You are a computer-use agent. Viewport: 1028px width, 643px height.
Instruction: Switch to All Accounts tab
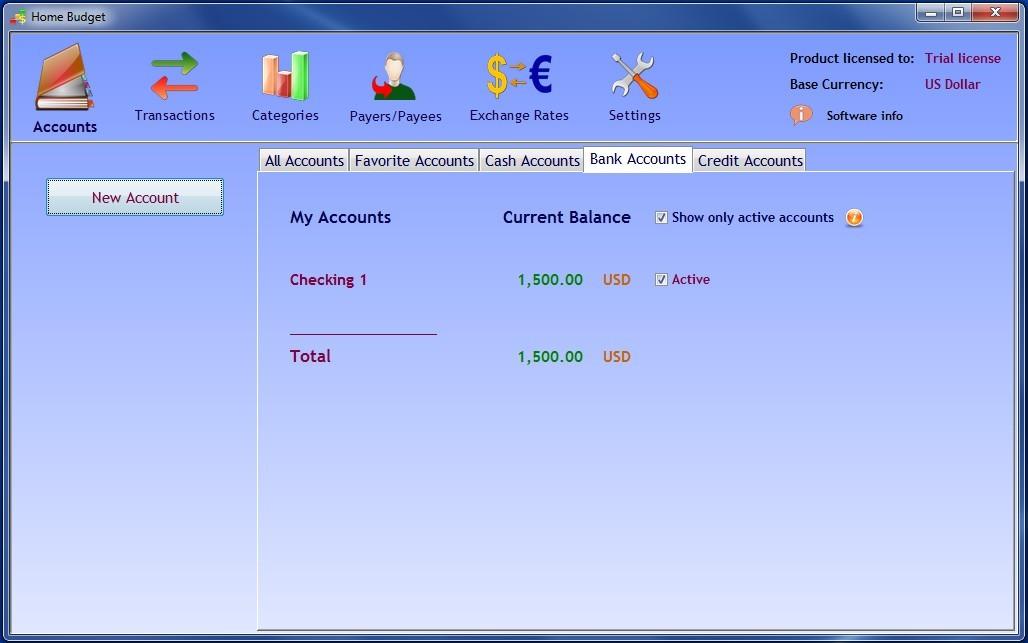(304, 161)
